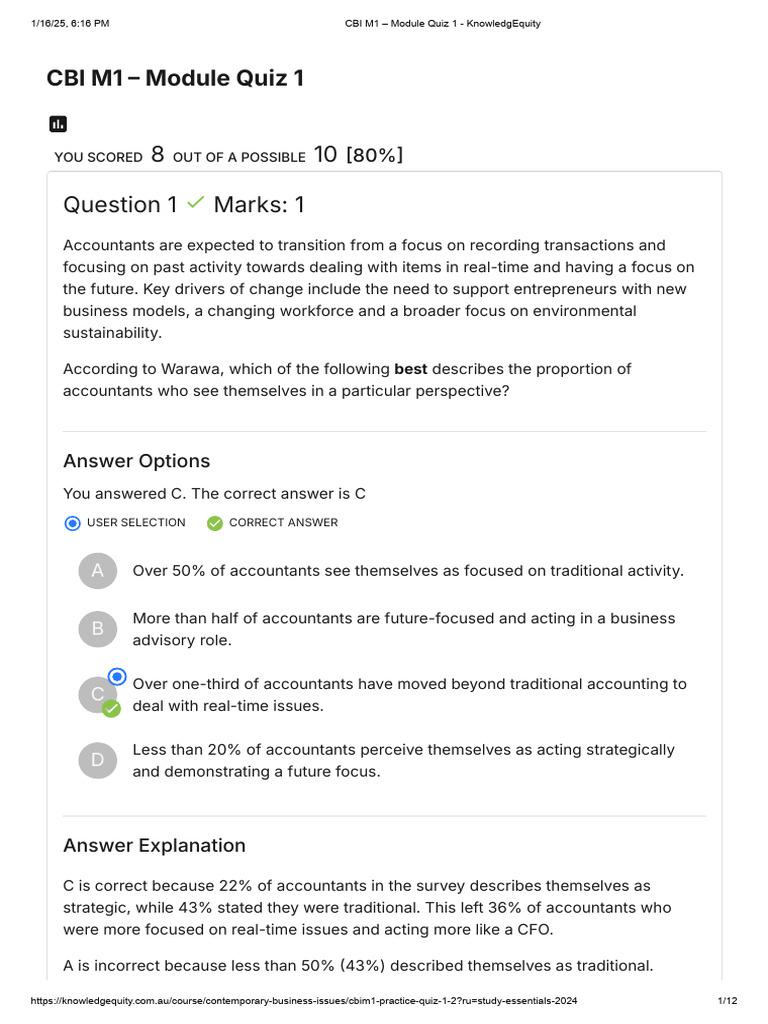The width and height of the screenshot is (768, 1024).
Task: Click the green checkmark beside Question 1
Action: (196, 203)
